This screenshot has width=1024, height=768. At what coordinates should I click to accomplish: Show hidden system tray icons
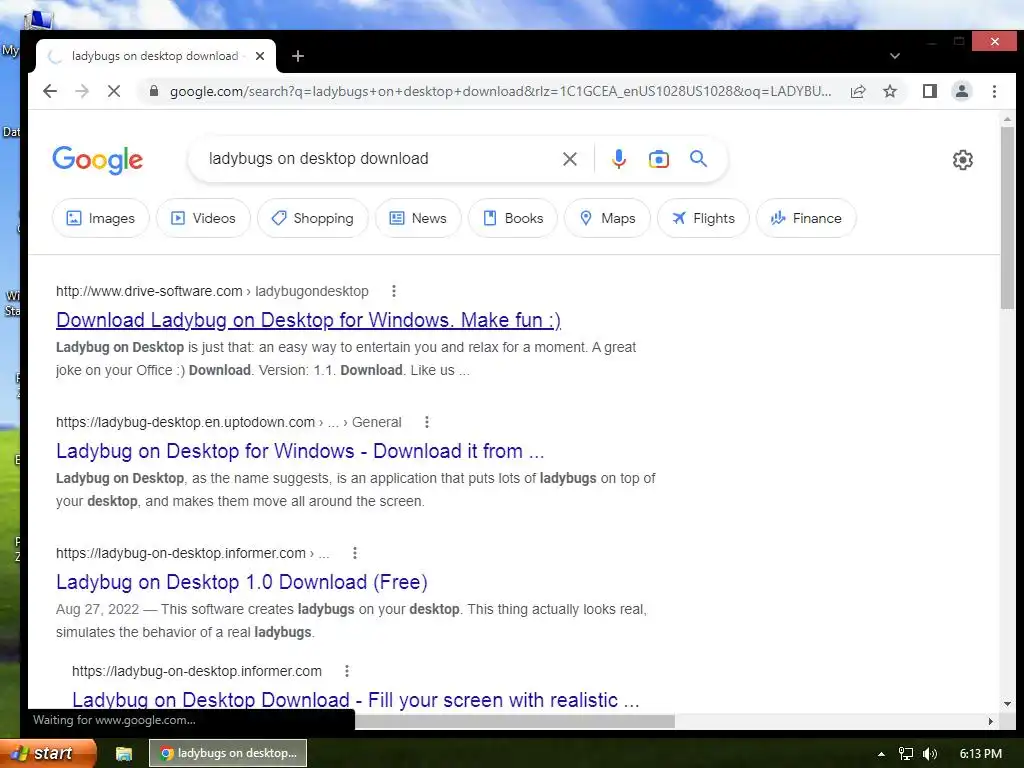(881, 754)
